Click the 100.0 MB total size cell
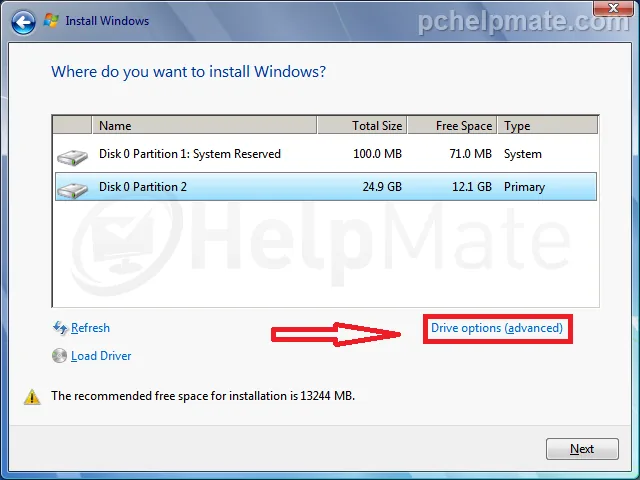Image resolution: width=640 pixels, height=480 pixels. [x=378, y=154]
